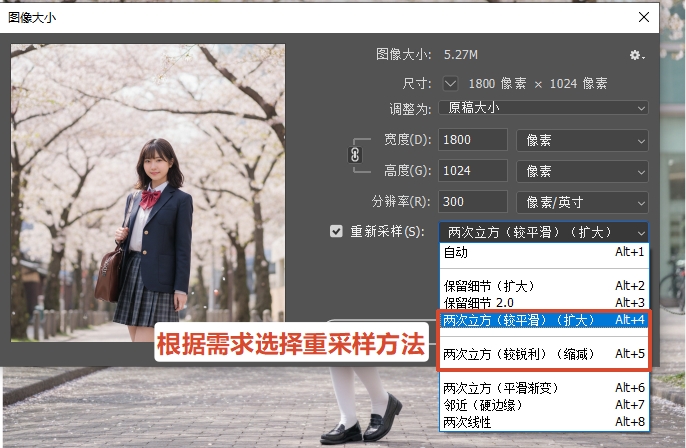
Task: Open the width unit 像素 dropdown
Action: click(582, 140)
